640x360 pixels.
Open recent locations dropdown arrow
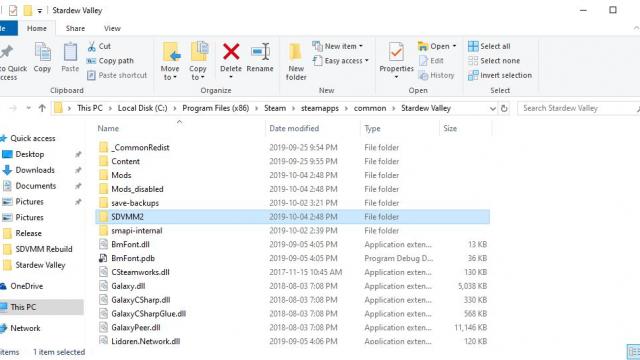click(x=29, y=108)
